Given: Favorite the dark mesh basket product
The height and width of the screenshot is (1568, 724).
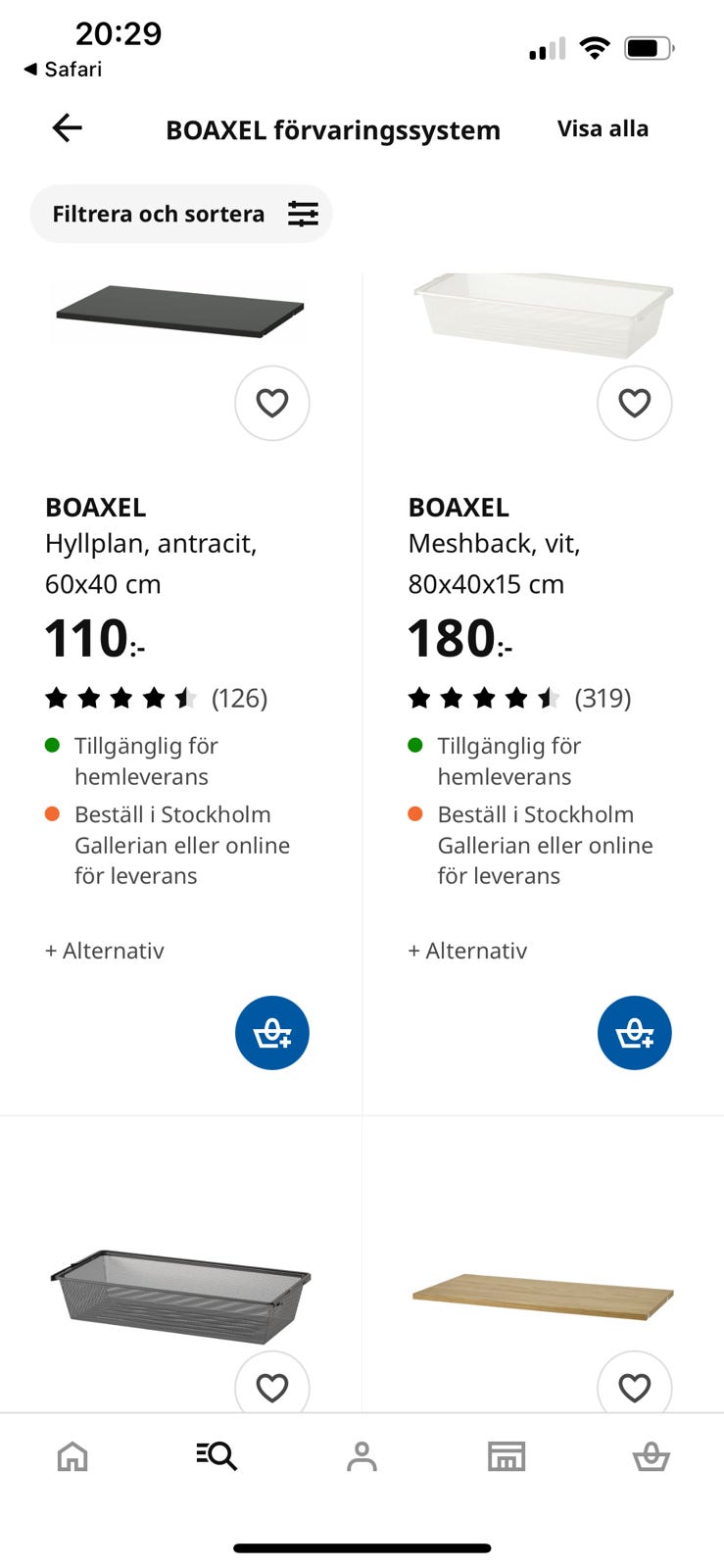Looking at the screenshot, I should coord(272,1387).
